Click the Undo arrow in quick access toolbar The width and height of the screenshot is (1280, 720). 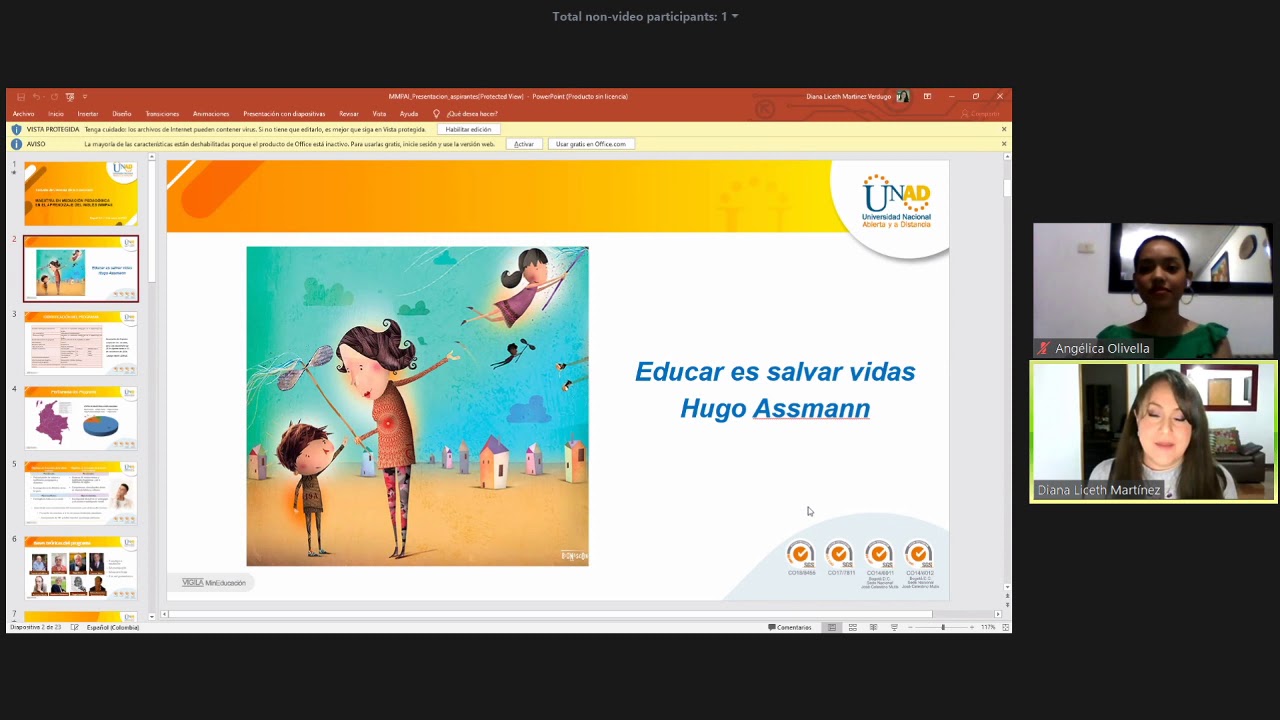pyautogui.click(x=37, y=97)
